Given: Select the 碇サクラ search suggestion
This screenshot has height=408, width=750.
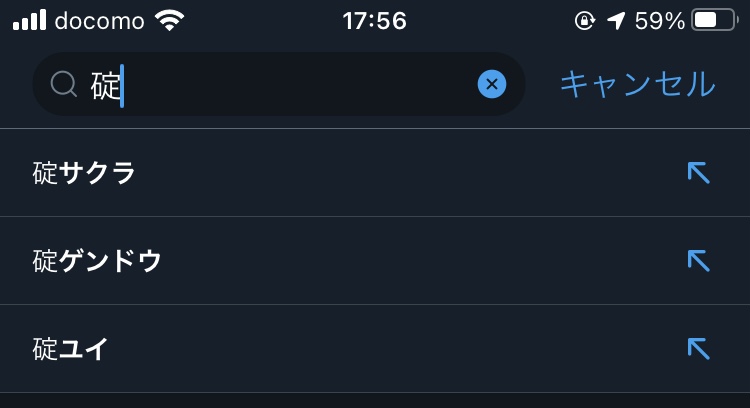Looking at the screenshot, I should click(x=85, y=173).
